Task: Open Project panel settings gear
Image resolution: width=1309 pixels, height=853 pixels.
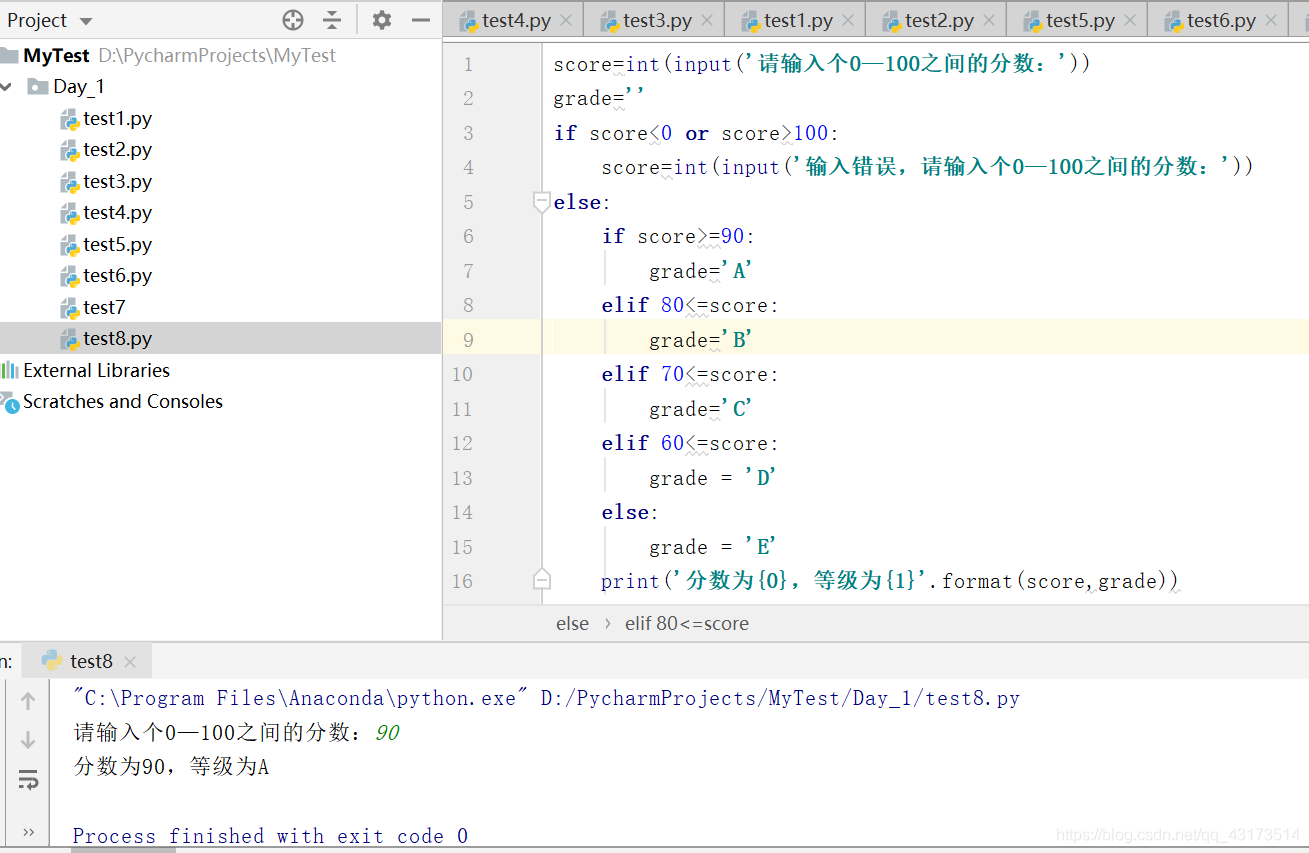Action: (382, 20)
